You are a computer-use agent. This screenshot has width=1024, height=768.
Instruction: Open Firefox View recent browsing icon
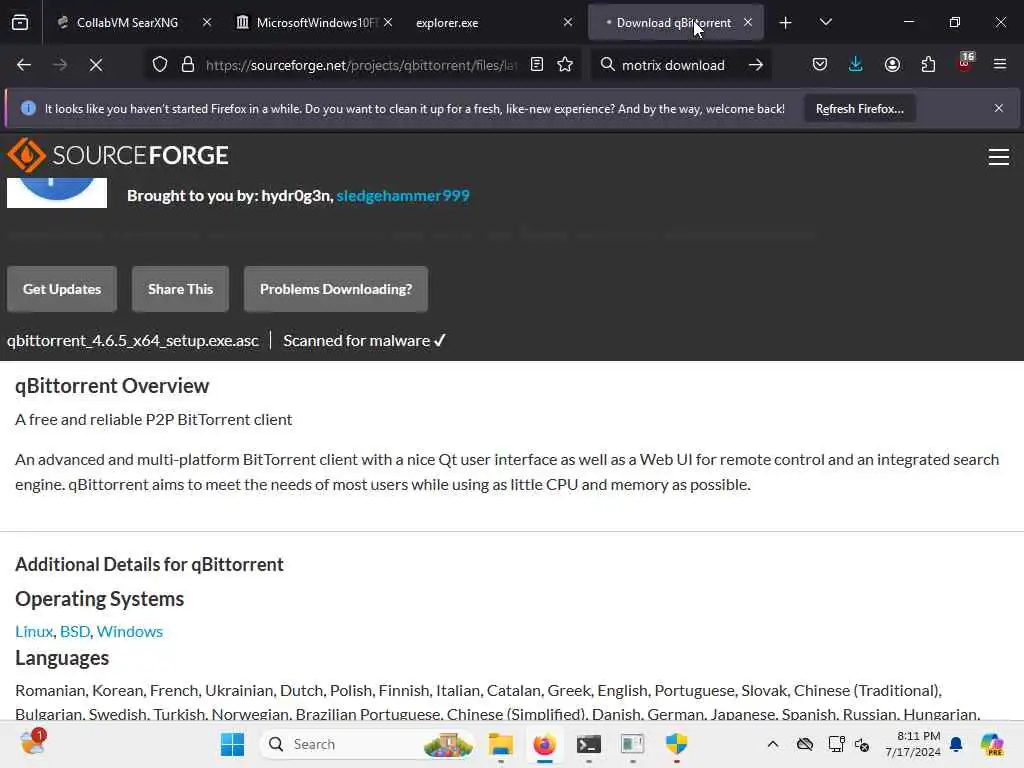[20, 23]
